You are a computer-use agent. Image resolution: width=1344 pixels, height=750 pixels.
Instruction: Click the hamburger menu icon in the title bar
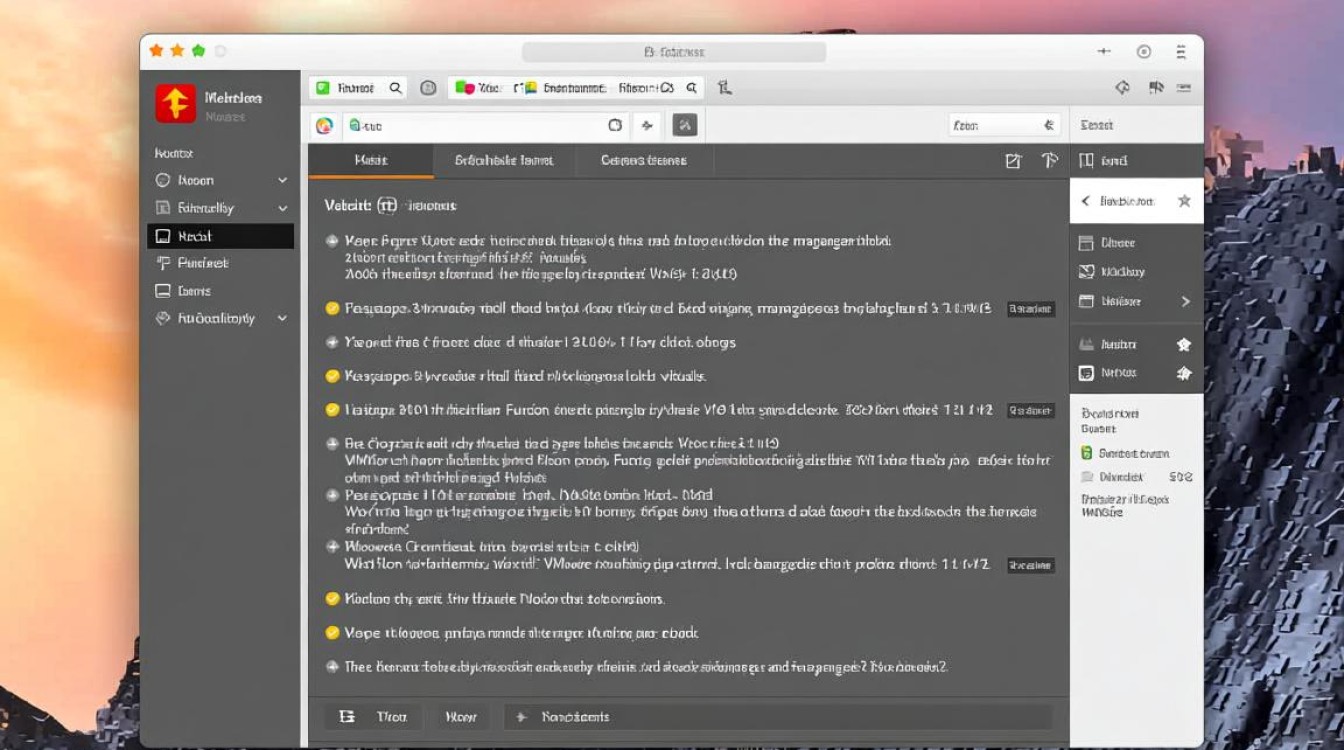coord(1181,52)
